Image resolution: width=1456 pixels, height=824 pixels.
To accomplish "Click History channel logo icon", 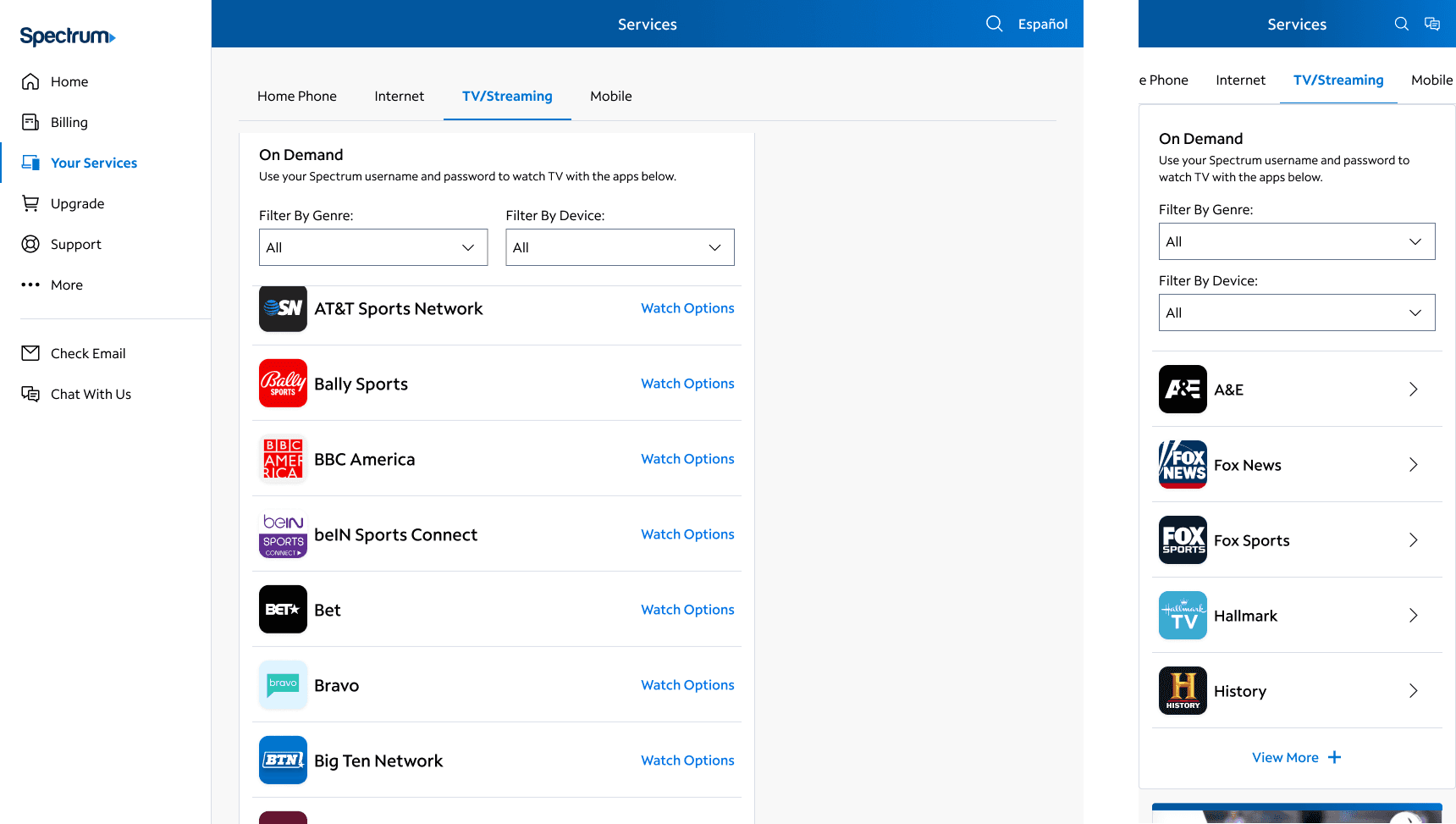I will (1183, 691).
